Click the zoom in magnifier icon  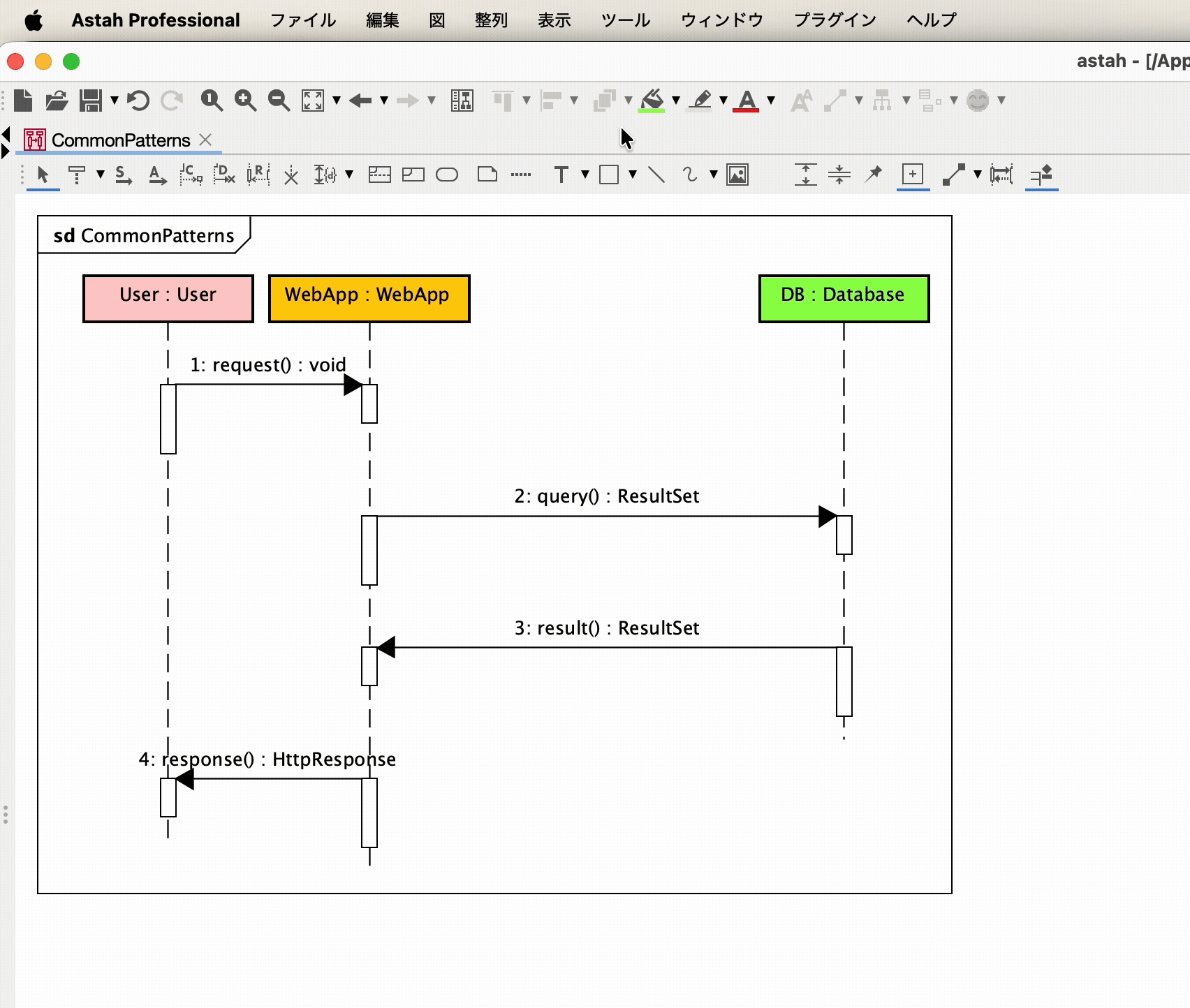point(245,101)
